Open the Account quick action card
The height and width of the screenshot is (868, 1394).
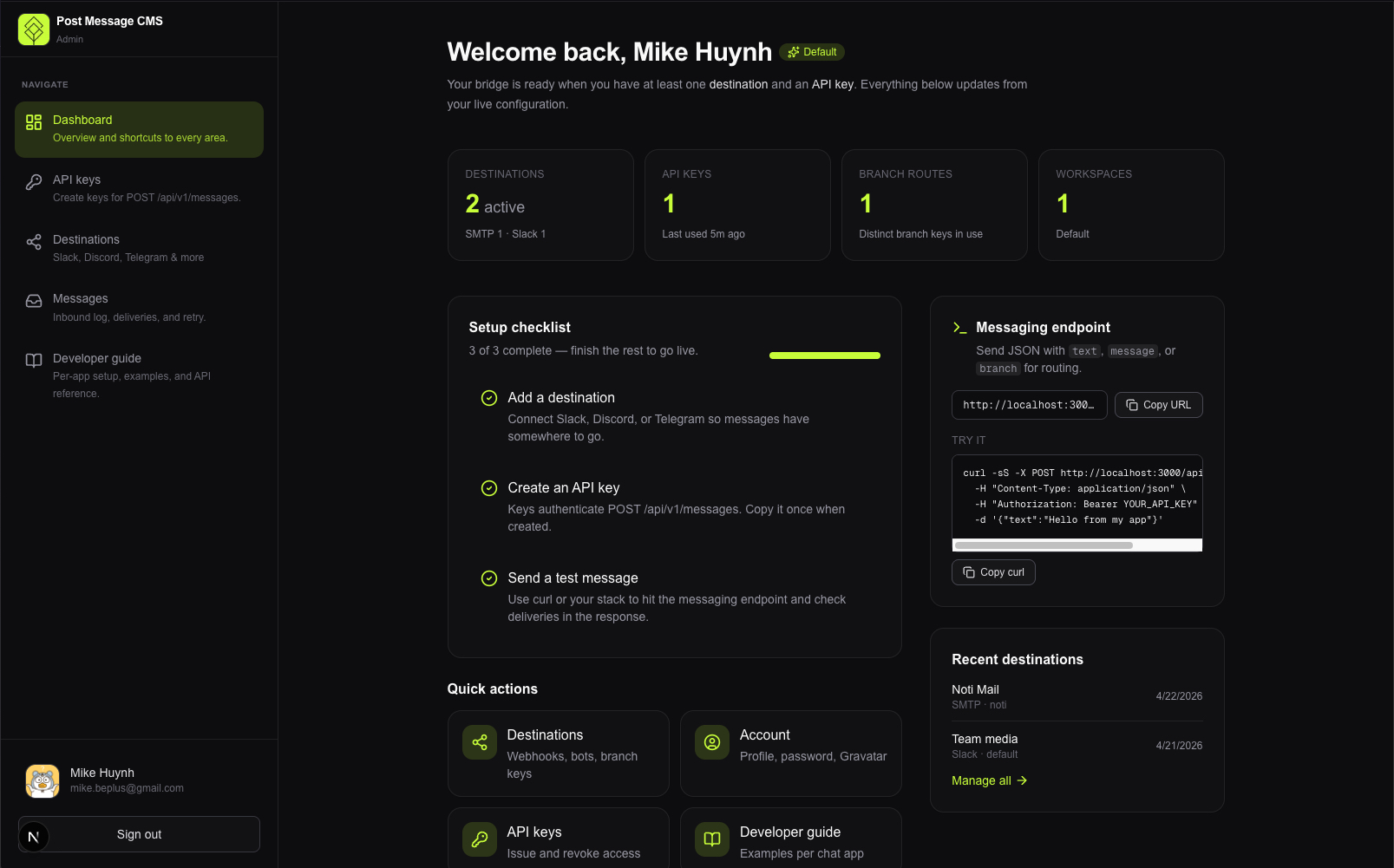point(791,754)
